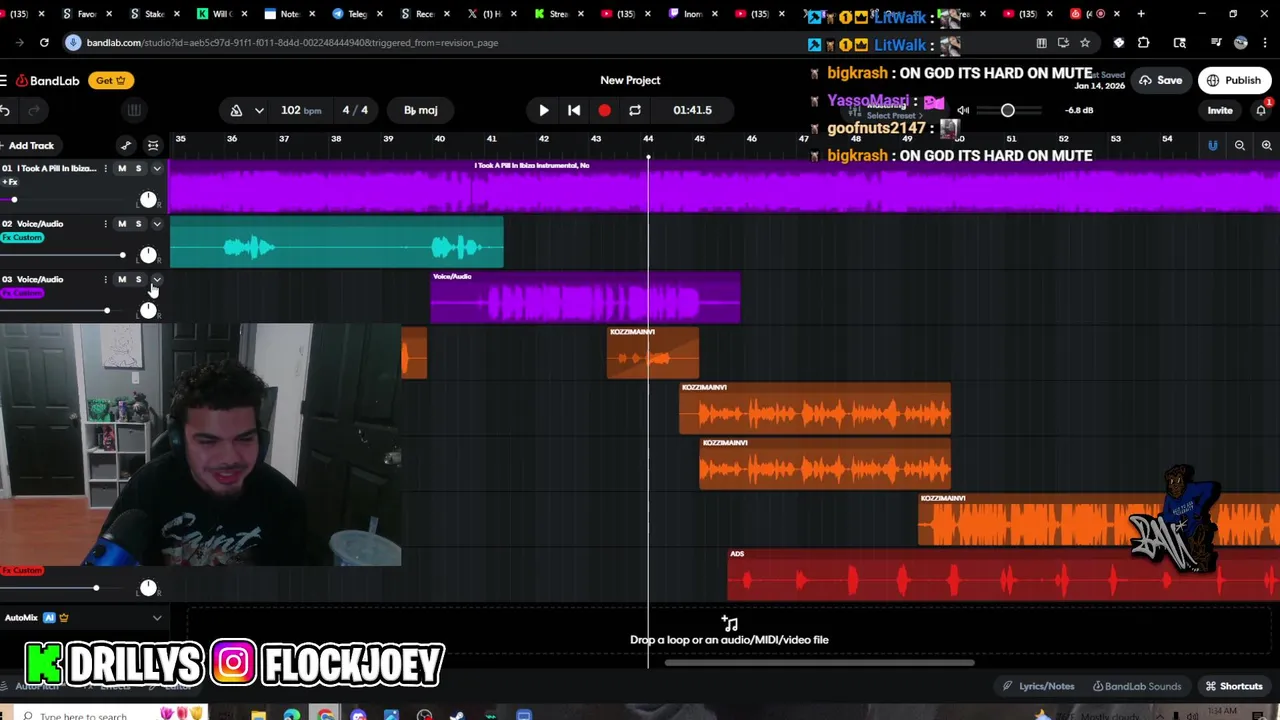This screenshot has width=1280, height=720.
Task: Click the Invite button
Action: [x=1220, y=110]
